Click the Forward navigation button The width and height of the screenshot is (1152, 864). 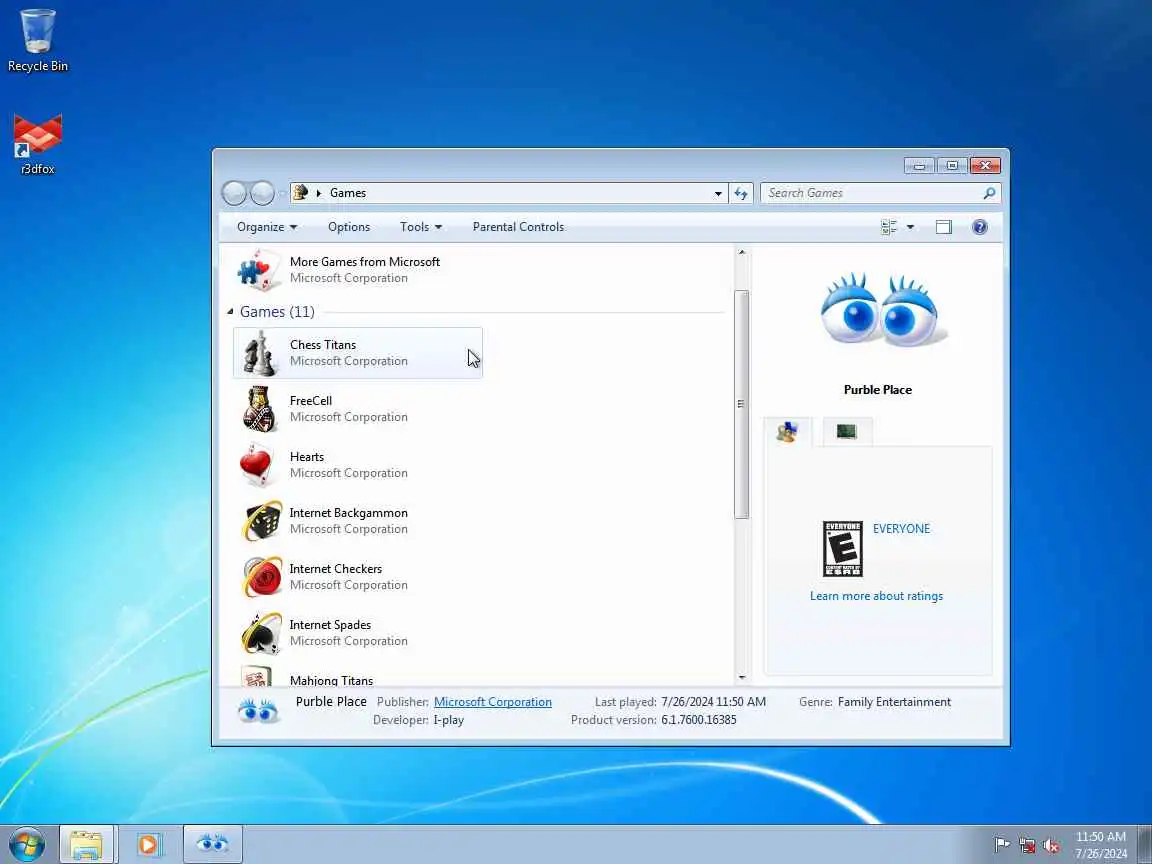[x=262, y=193]
